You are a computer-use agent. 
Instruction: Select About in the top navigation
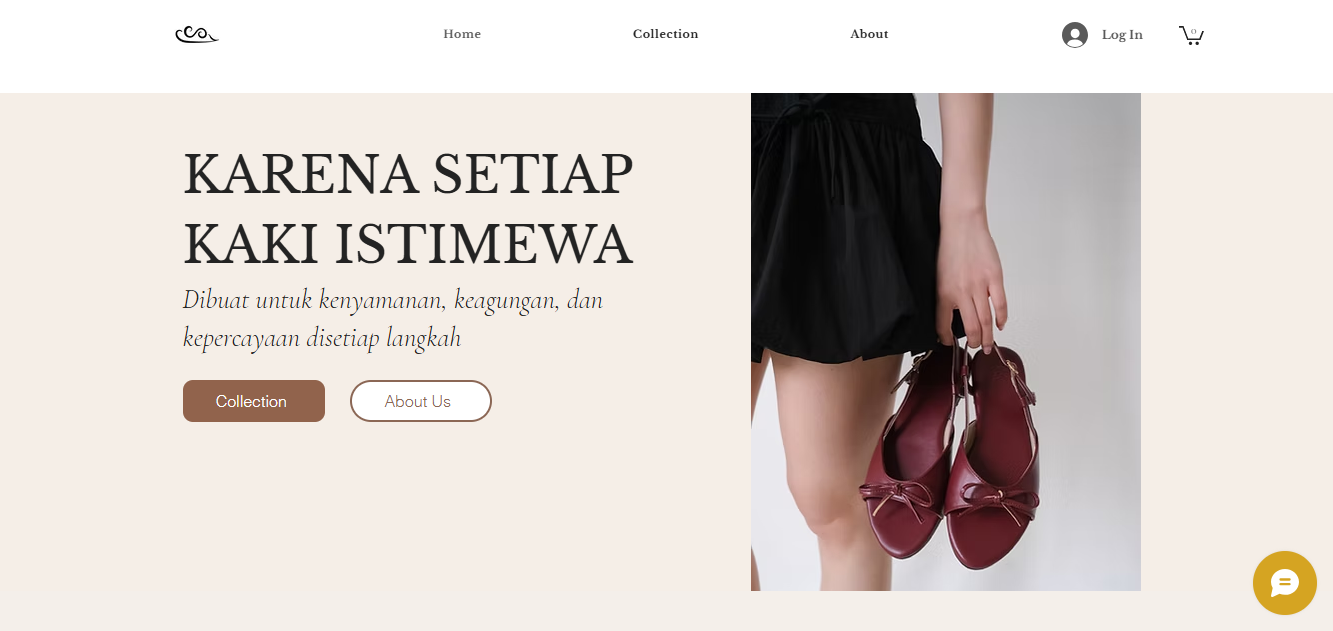(x=869, y=34)
